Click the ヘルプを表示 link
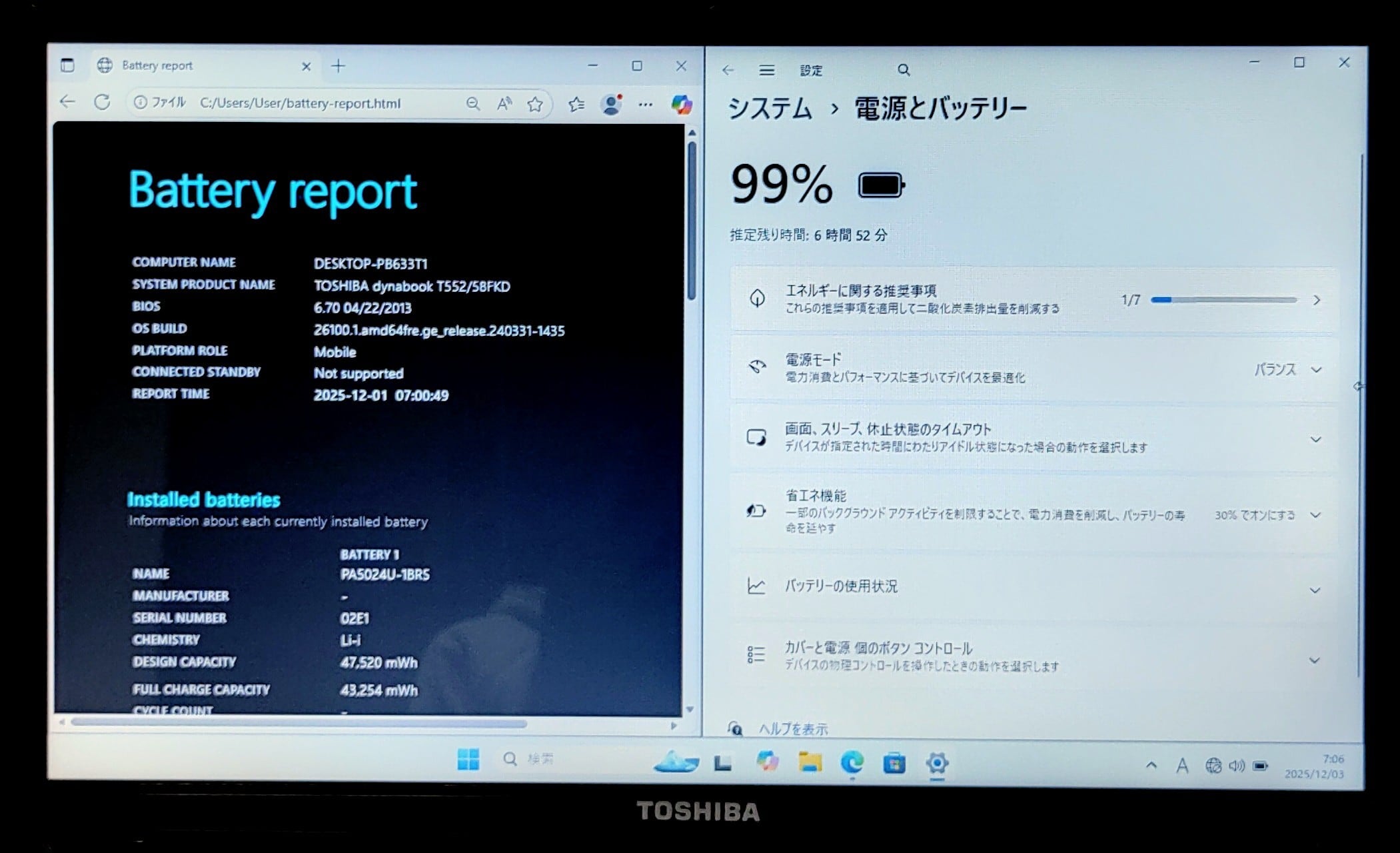Screen dimensions: 1400x853 coord(793,729)
